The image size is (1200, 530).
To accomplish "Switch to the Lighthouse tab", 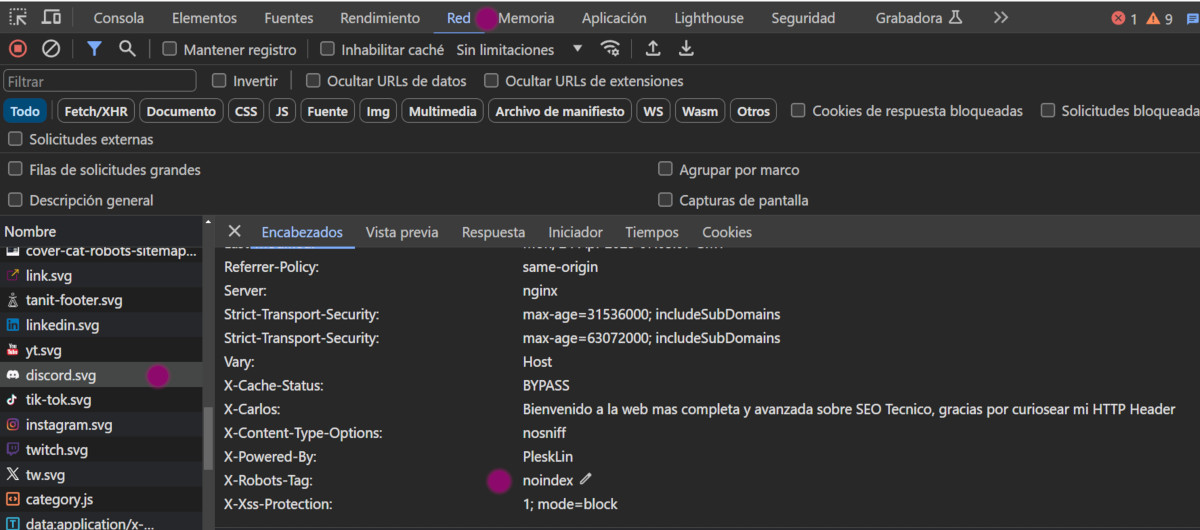I will tap(709, 18).
